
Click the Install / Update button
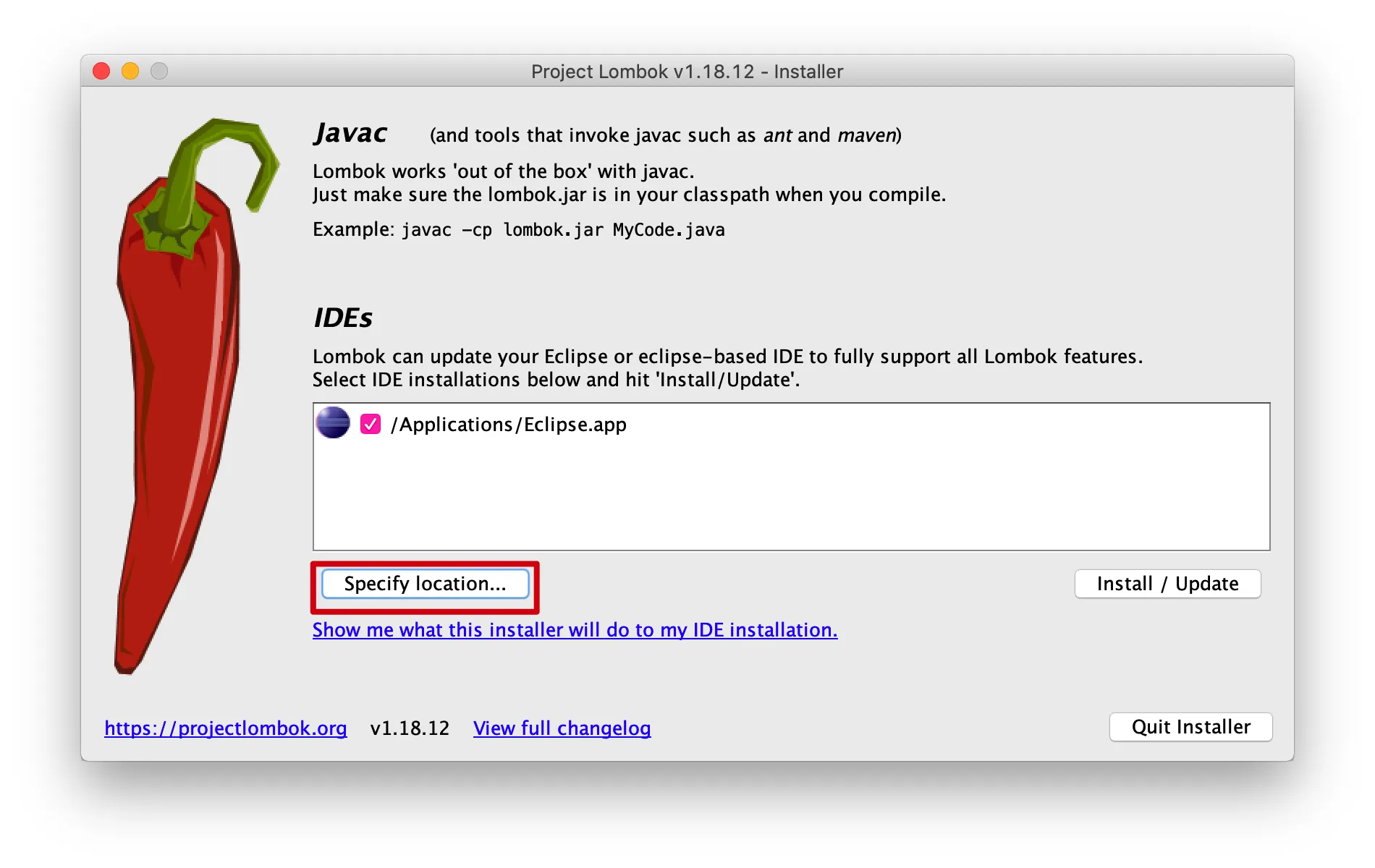coord(1167,584)
